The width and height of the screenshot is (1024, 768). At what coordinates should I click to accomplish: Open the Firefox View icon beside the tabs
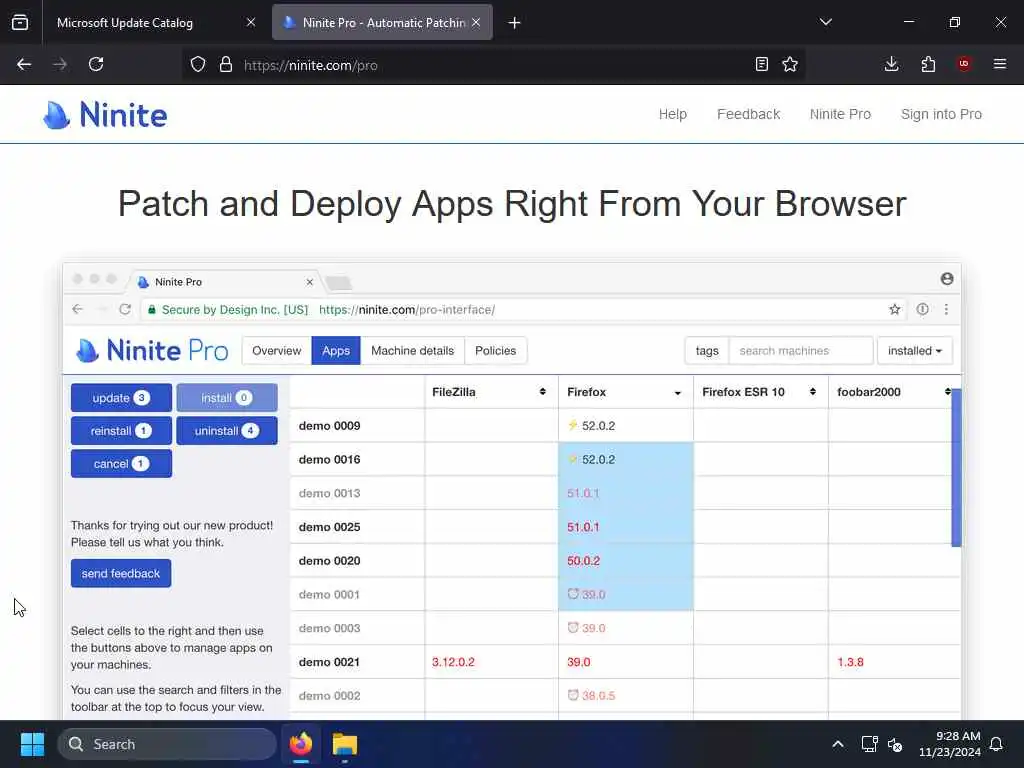coord(20,23)
